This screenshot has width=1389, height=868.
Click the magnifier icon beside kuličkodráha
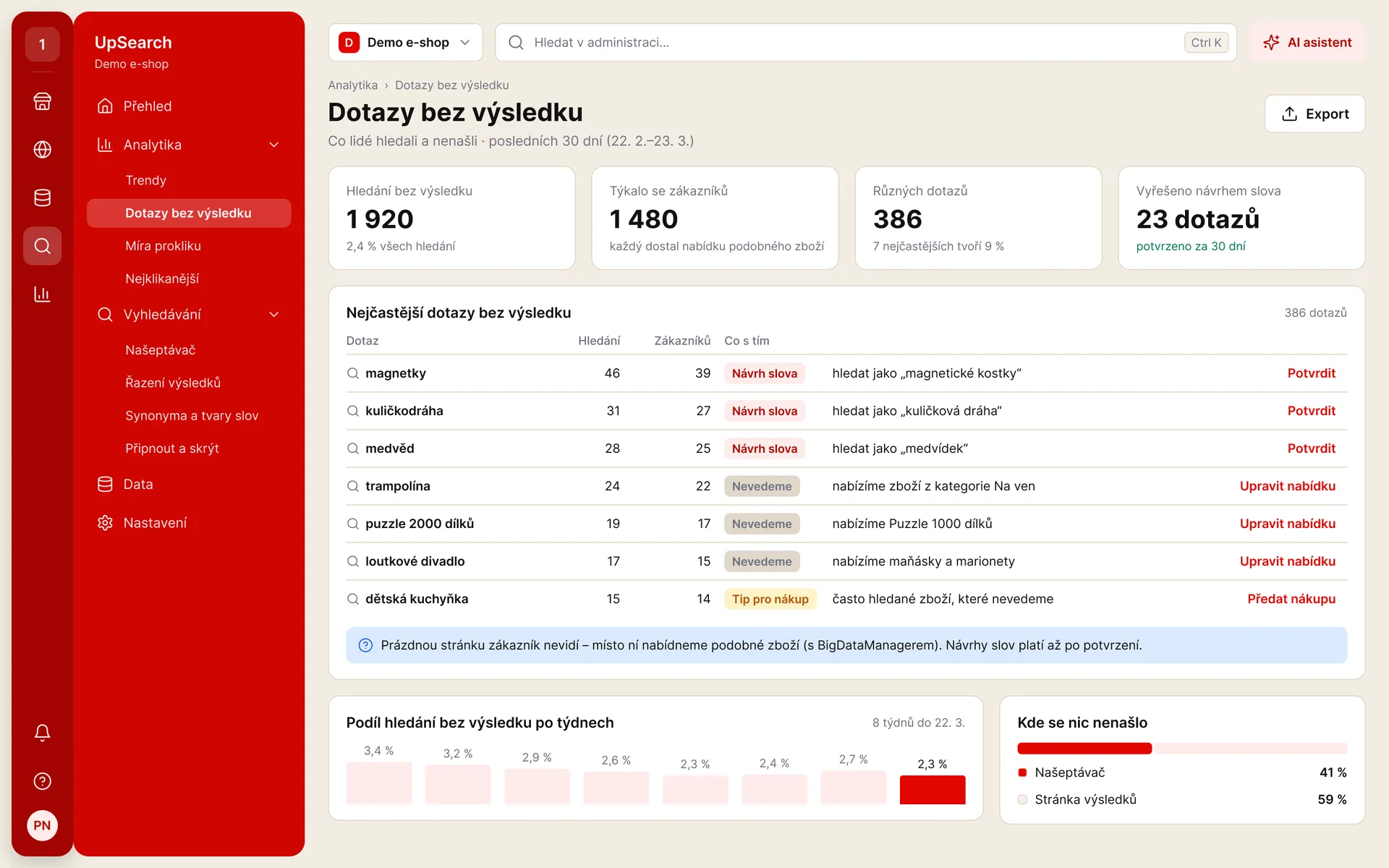353,411
